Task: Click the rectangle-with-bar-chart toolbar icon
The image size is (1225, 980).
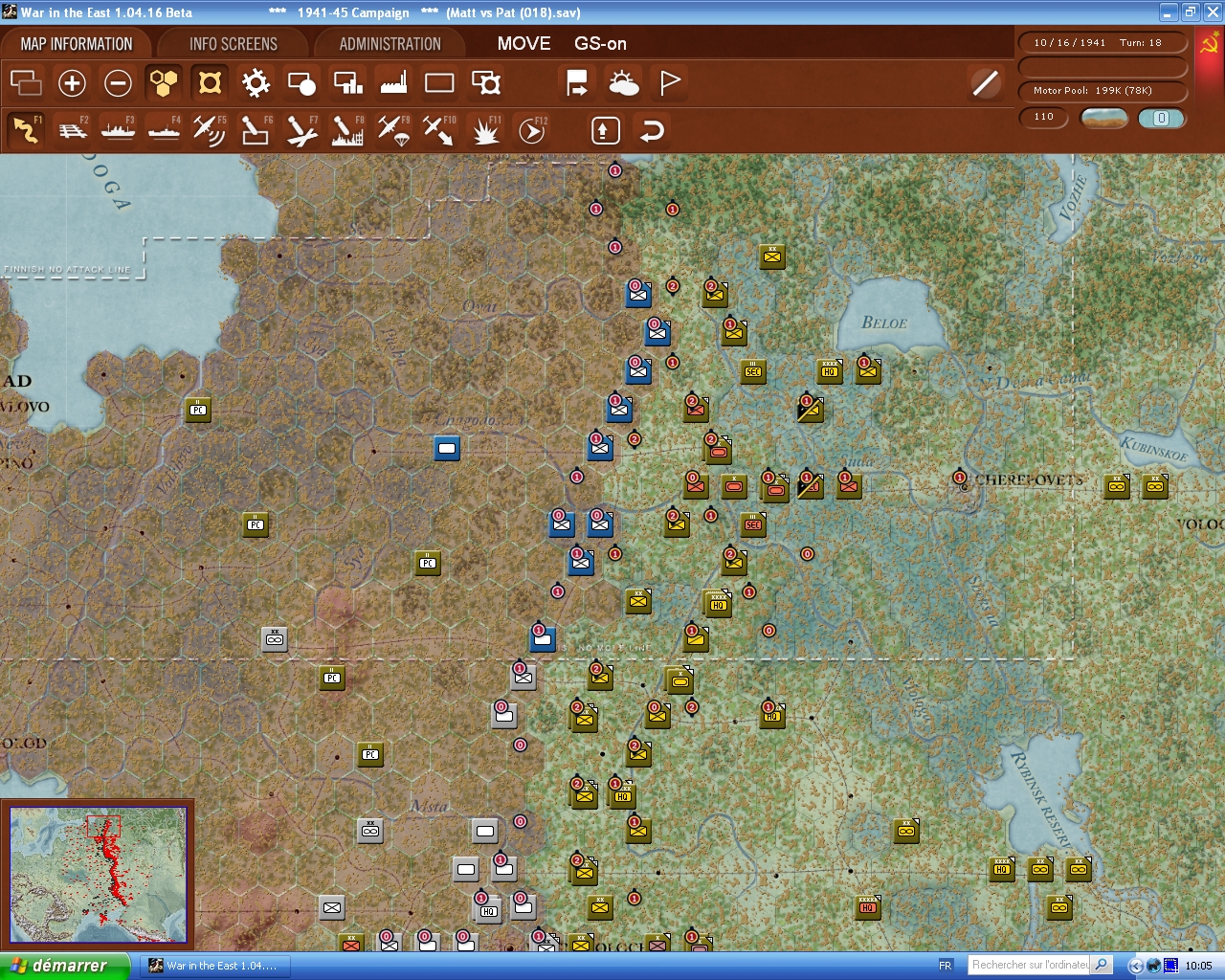Action: [347, 83]
